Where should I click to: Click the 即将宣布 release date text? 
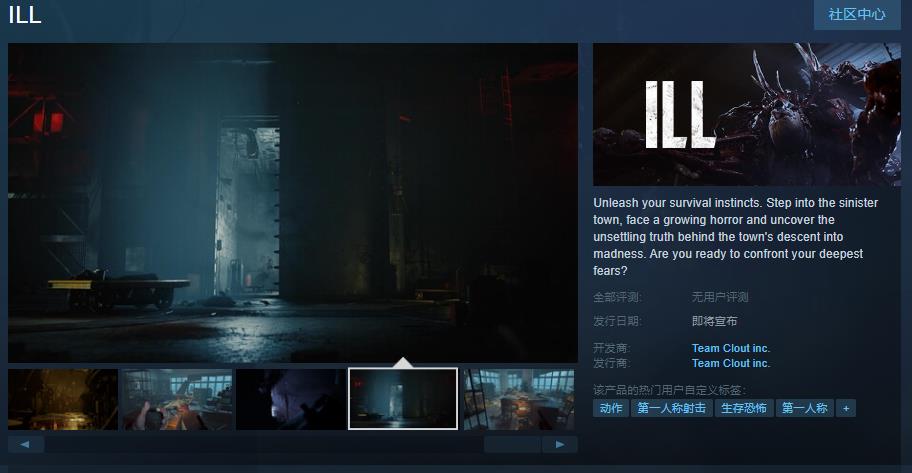coord(714,321)
